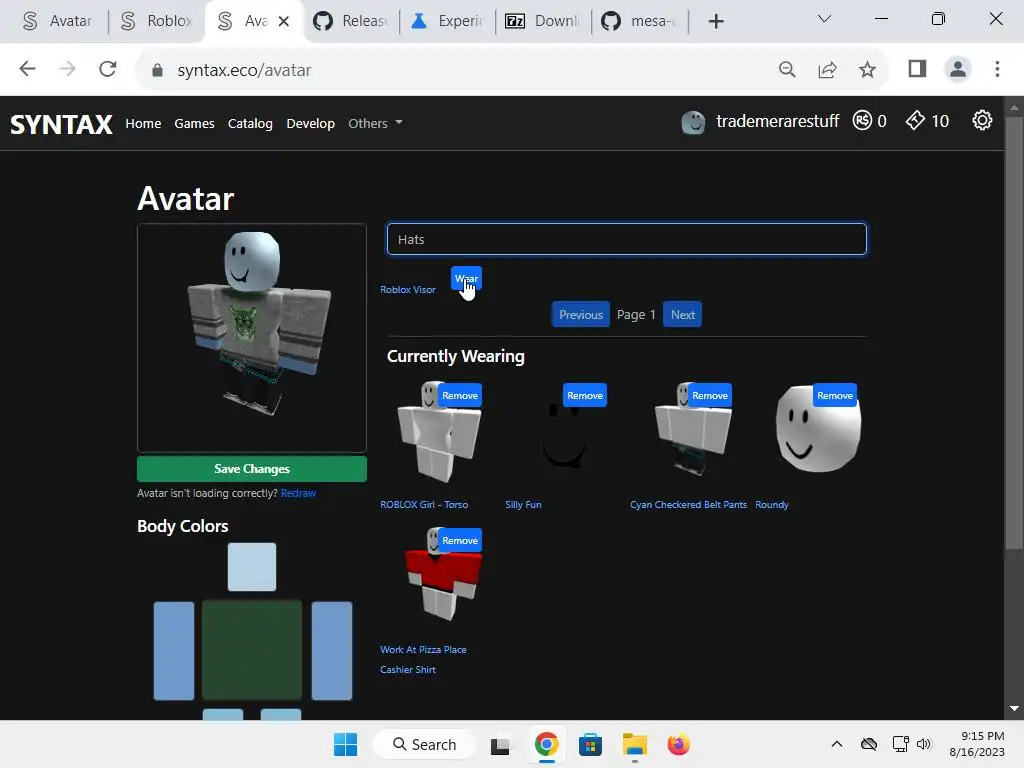Viewport: 1024px width, 768px height.
Task: Switch to the GitHub Releases tab
Action: pos(351,22)
